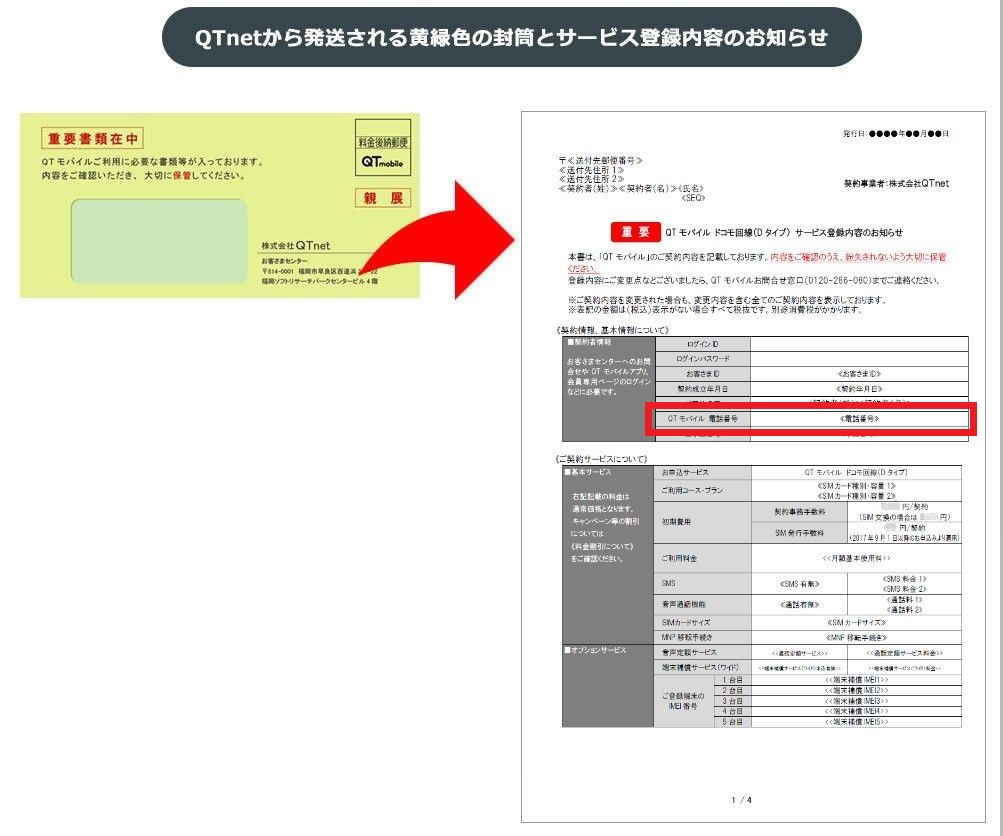This screenshot has height=836, width=1003.
Task: Click the 'SIM発行手数料' cell
Action: point(799,533)
